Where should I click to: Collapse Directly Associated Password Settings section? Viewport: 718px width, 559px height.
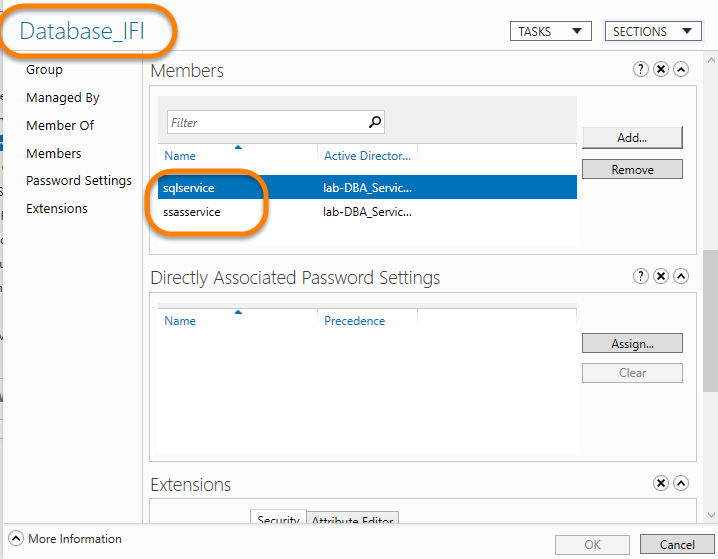(681, 276)
